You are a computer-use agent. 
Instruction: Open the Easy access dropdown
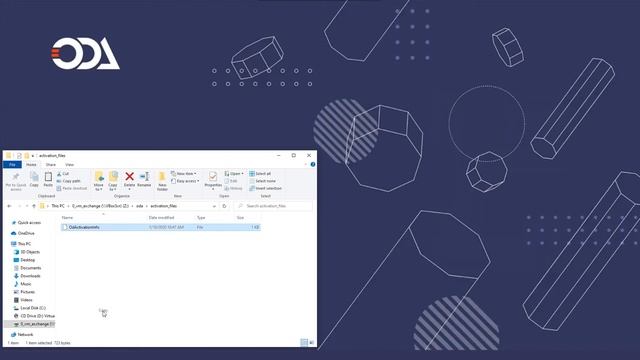point(185,181)
